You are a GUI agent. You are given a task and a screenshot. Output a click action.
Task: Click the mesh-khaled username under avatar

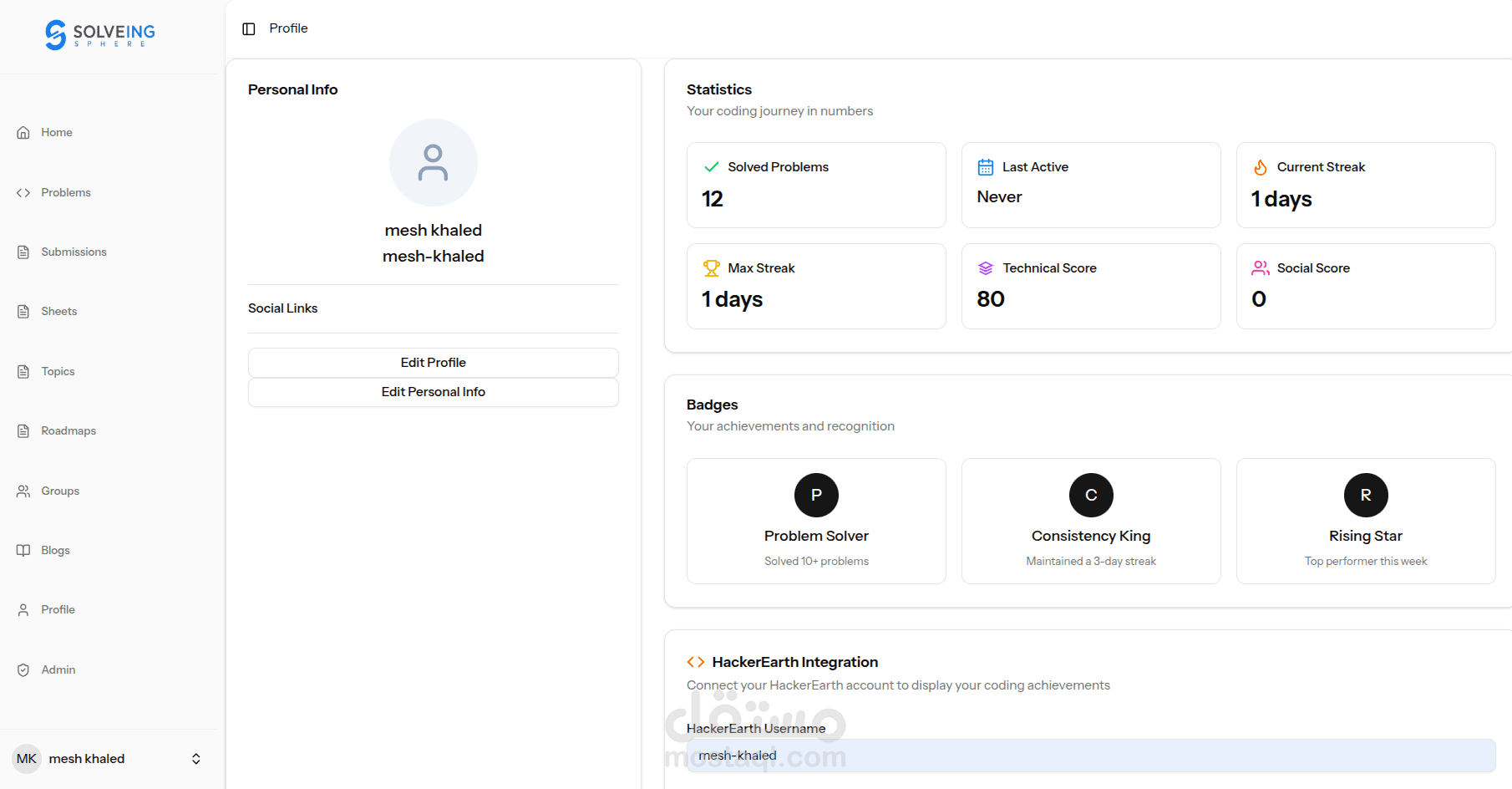click(434, 257)
